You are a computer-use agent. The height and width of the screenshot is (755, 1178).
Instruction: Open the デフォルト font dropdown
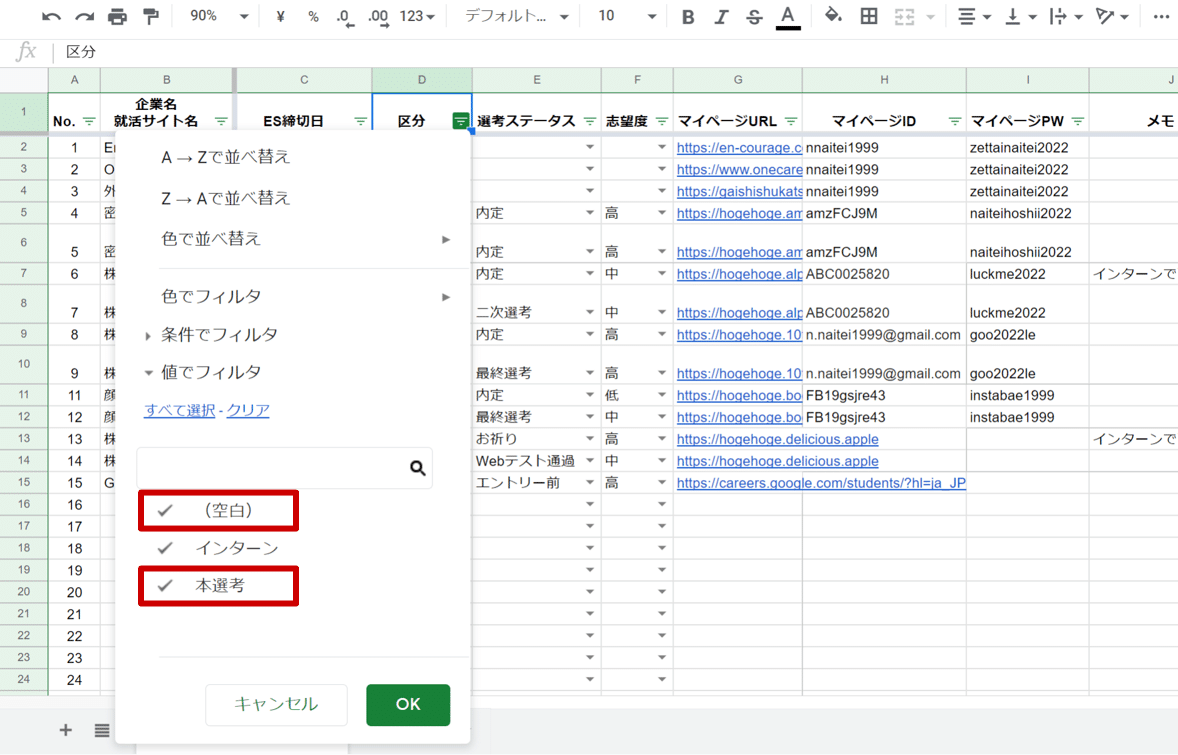click(516, 16)
